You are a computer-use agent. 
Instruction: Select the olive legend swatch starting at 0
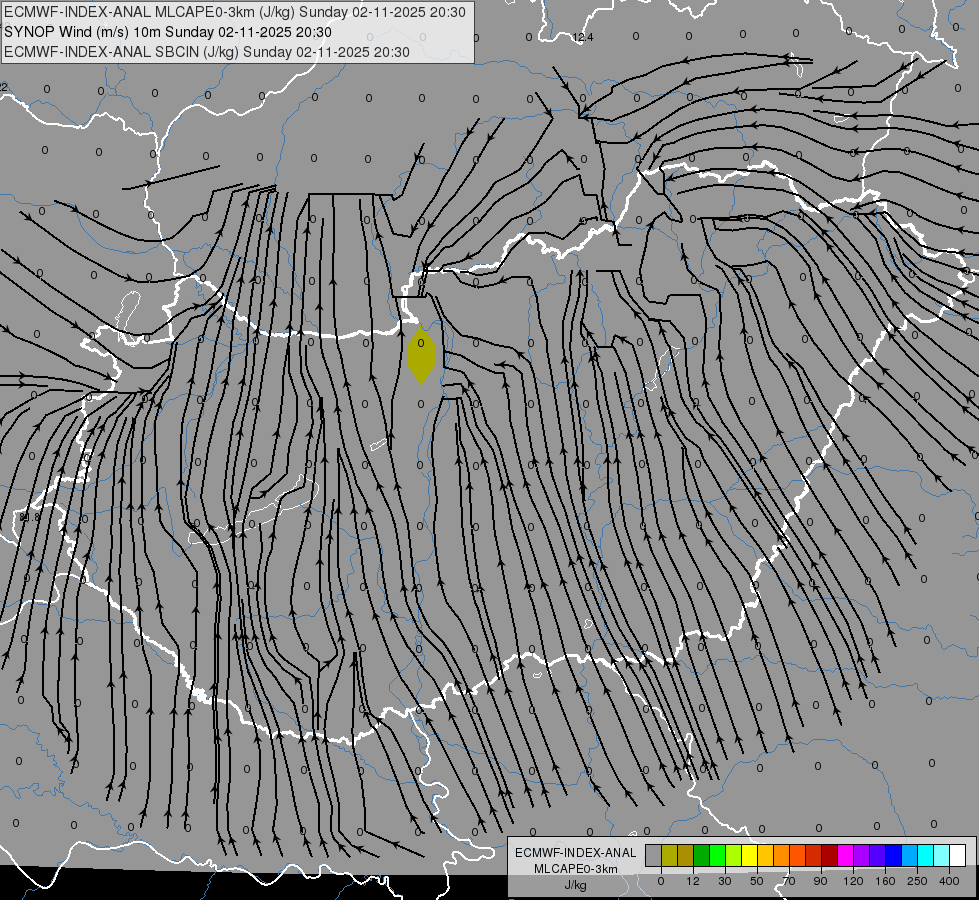click(x=669, y=855)
